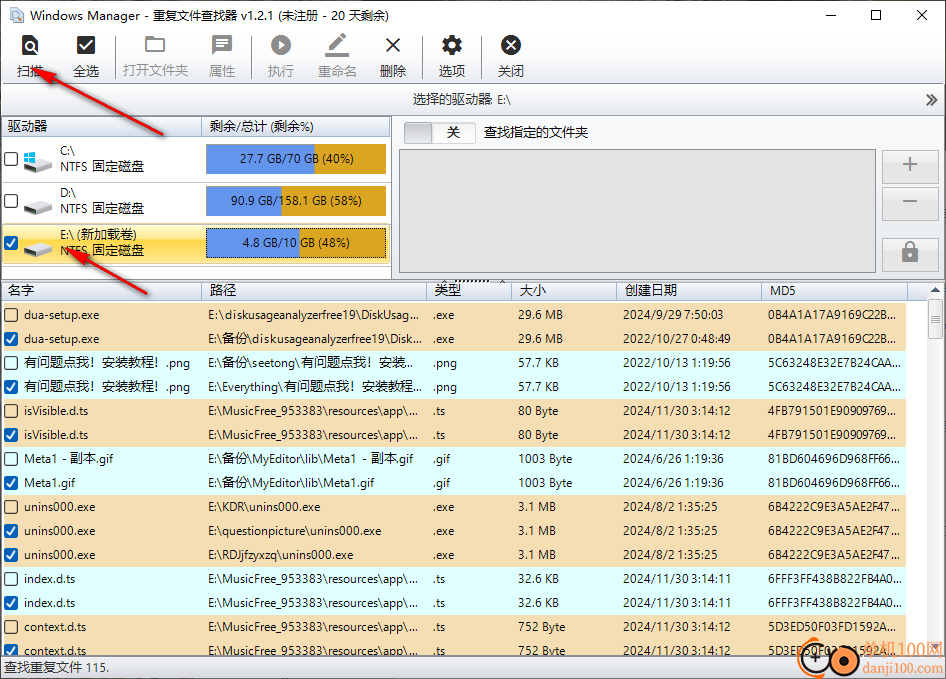Add folder with the plus button
The height and width of the screenshot is (679, 946).
[x=910, y=165]
